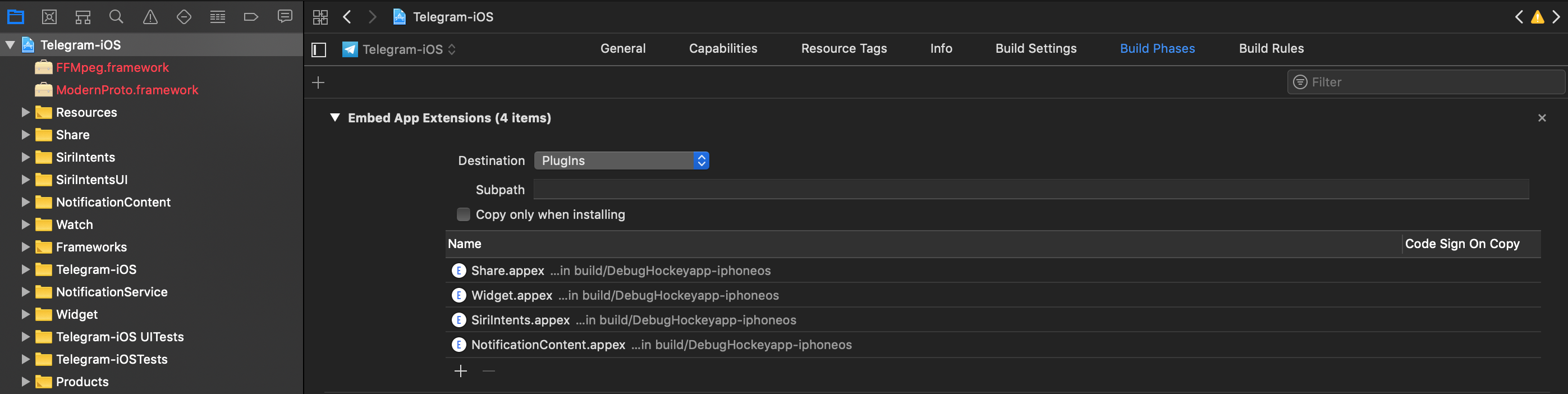The height and width of the screenshot is (394, 1568).
Task: Delete the Embed App Extensions phase
Action: pos(1541,118)
